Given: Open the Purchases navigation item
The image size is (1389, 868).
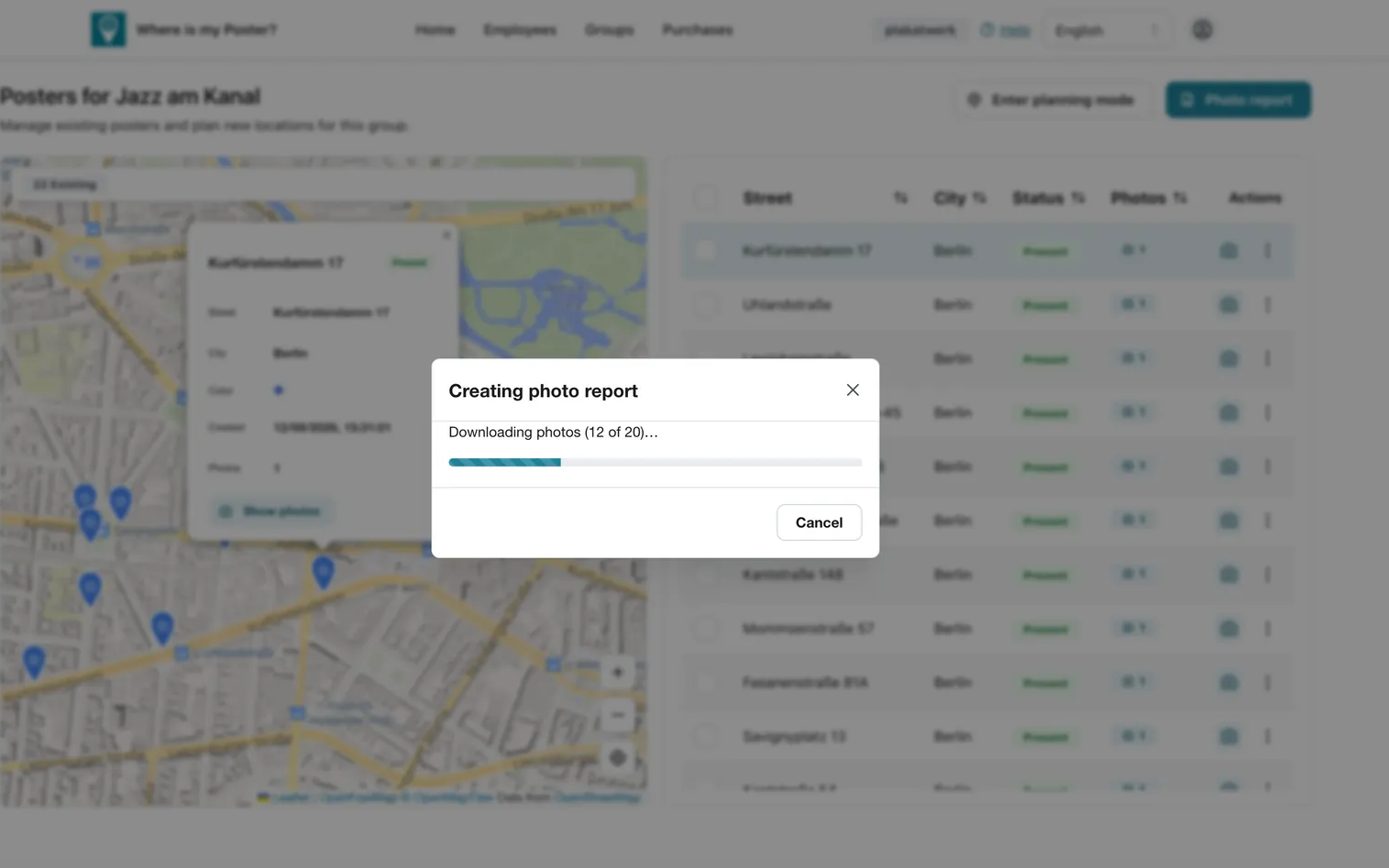Looking at the screenshot, I should (x=698, y=30).
